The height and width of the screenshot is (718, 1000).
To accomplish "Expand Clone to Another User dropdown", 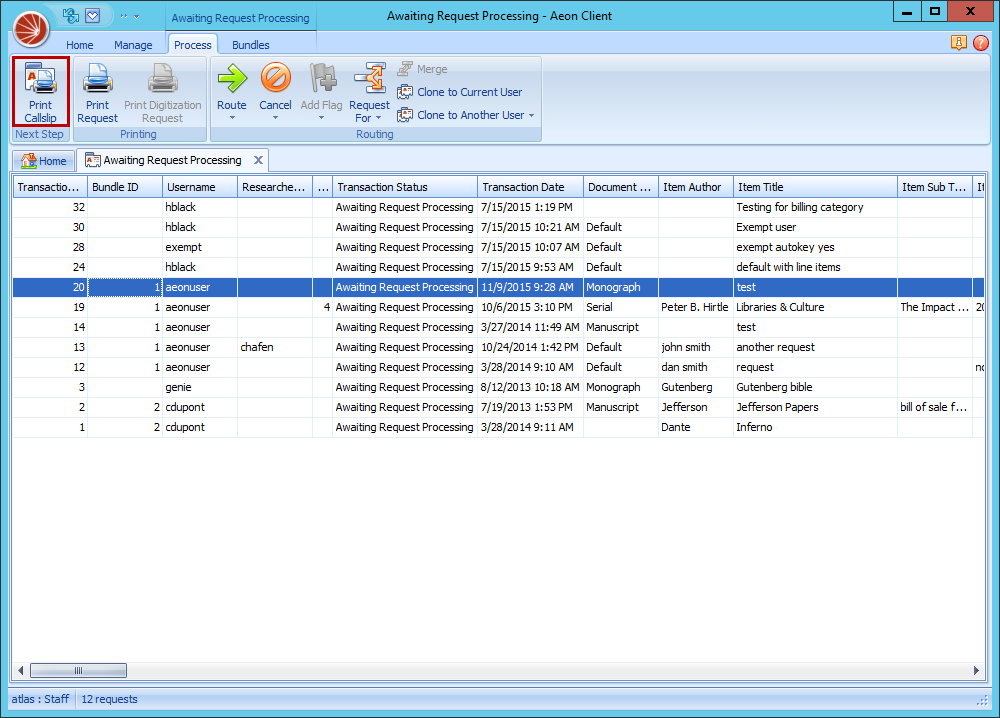I will pyautogui.click(x=531, y=115).
